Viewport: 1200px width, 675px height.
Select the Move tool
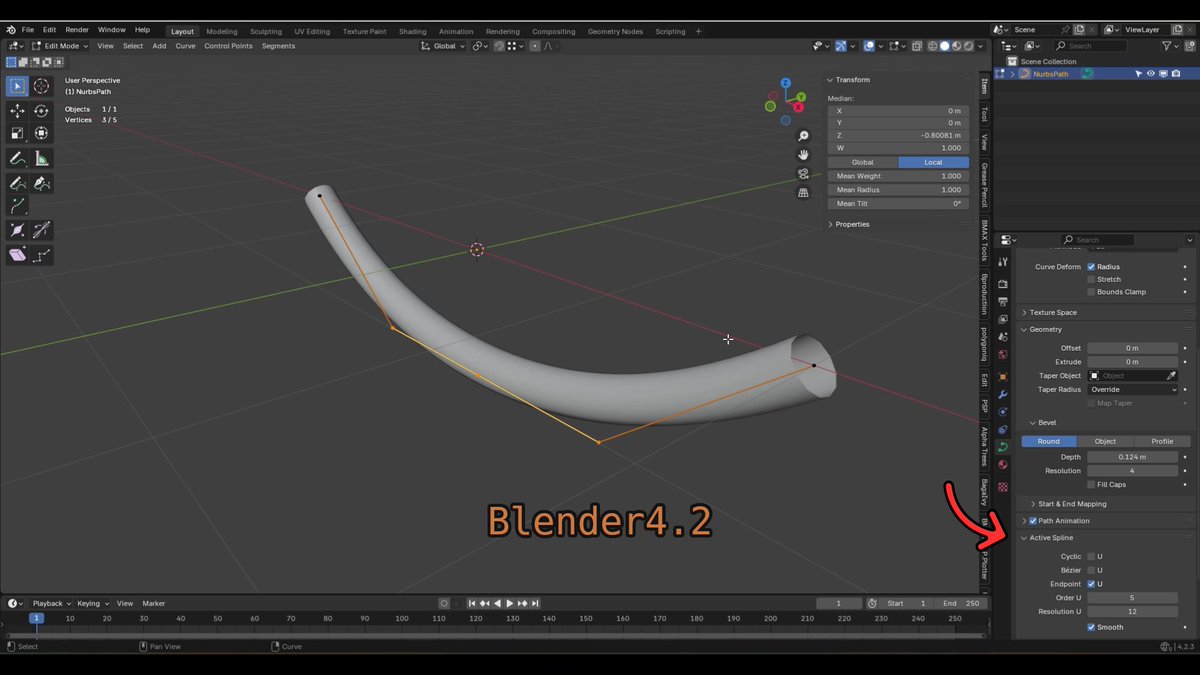17,111
